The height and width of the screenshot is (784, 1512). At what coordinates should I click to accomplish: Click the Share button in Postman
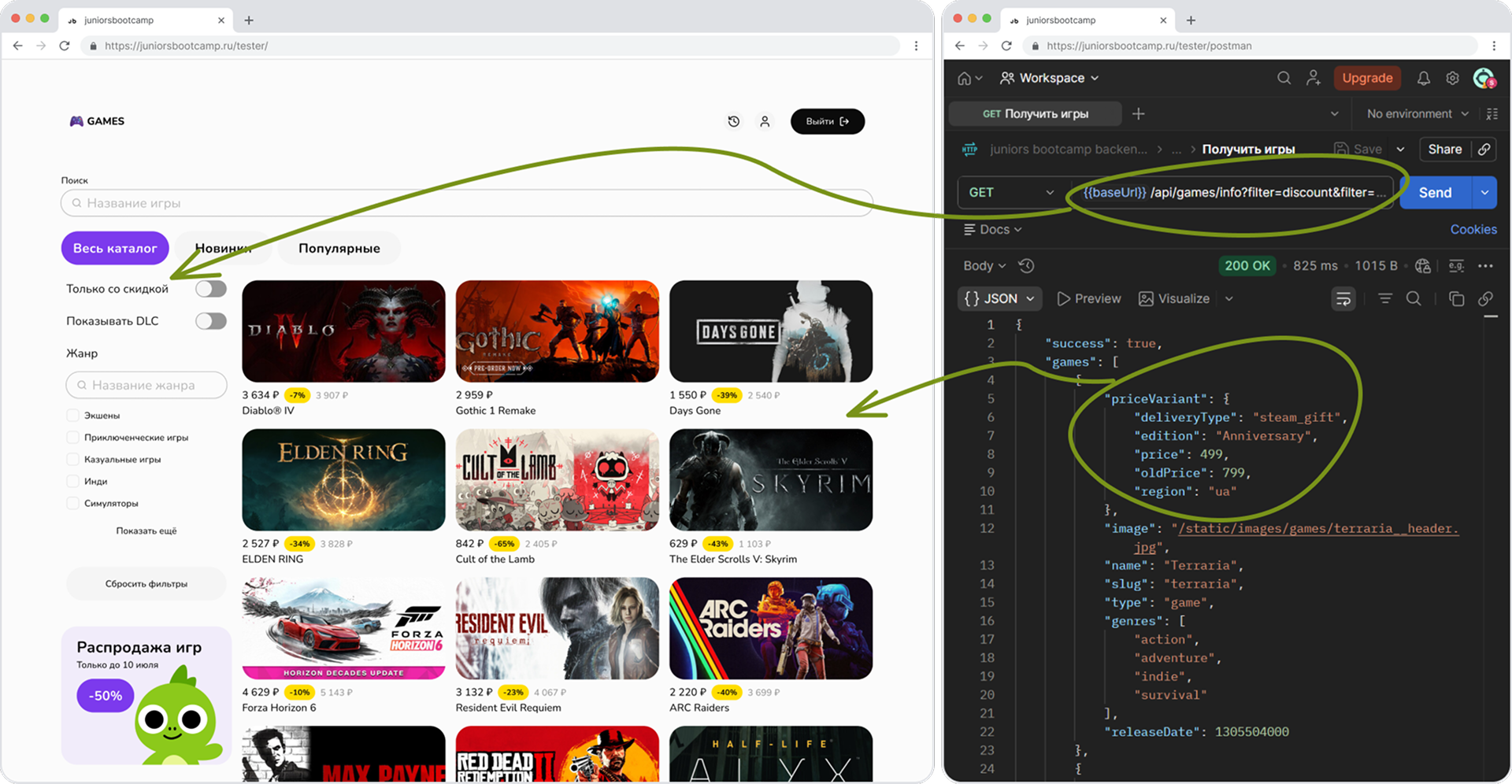[1444, 149]
